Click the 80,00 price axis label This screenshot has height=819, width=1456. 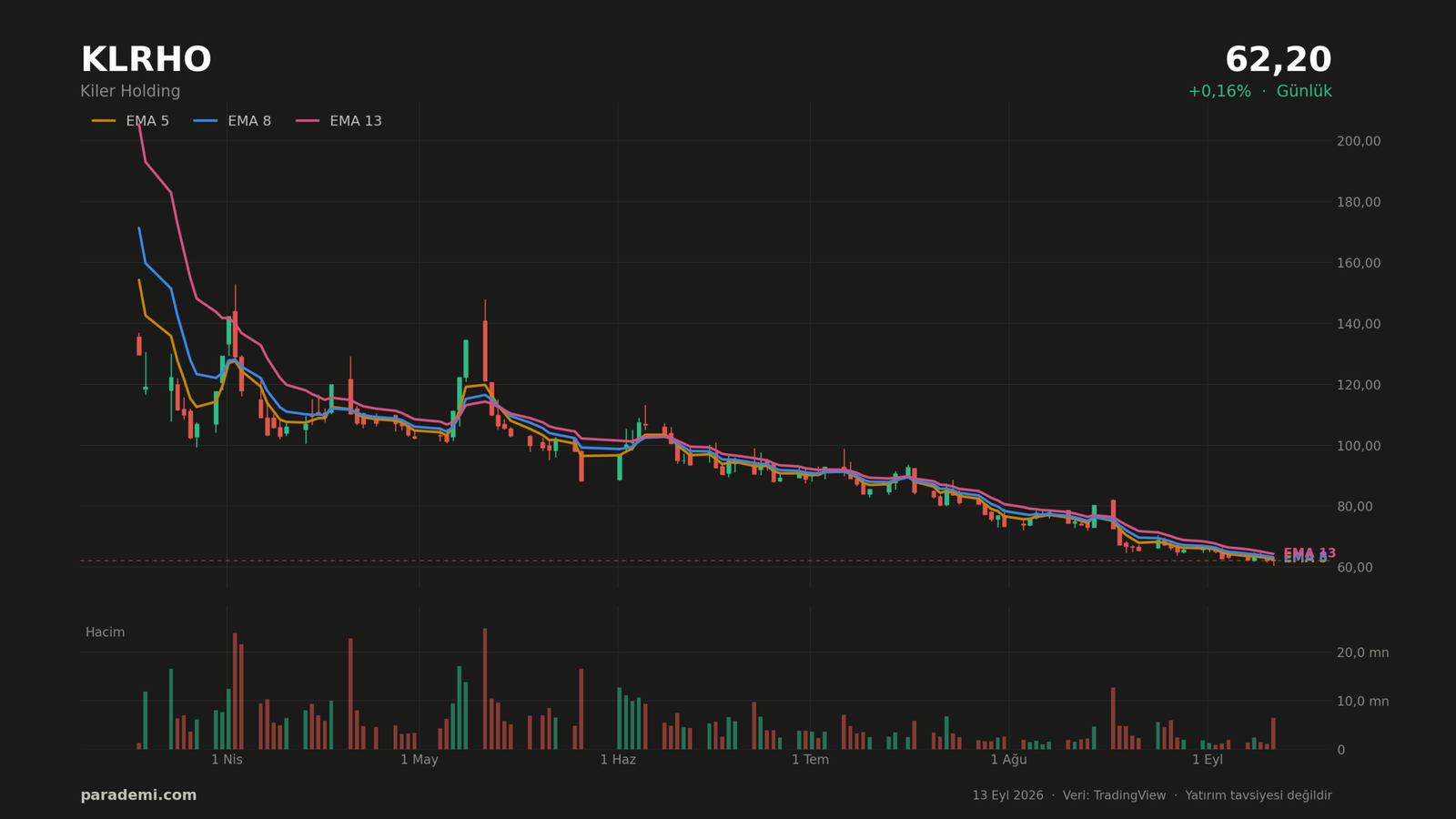click(x=1355, y=507)
